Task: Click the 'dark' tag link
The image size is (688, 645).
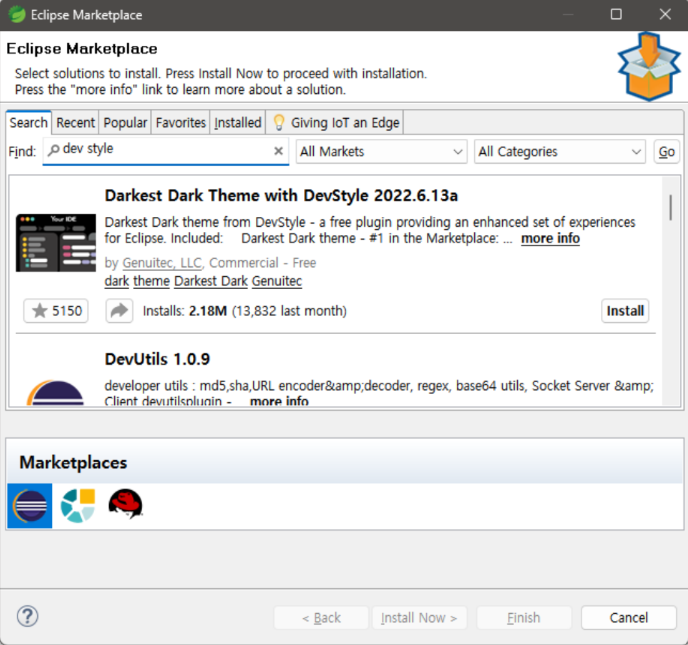Action: pyautogui.click(x=117, y=281)
